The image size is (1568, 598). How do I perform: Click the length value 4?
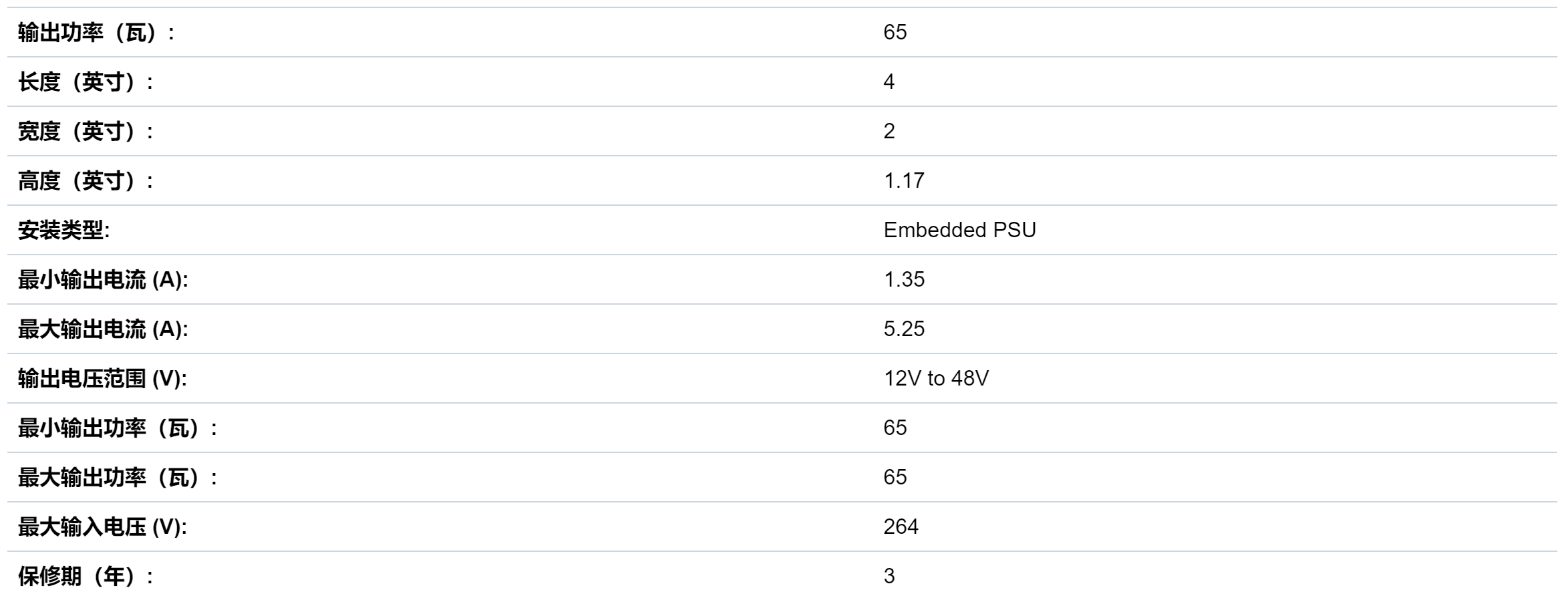(889, 82)
